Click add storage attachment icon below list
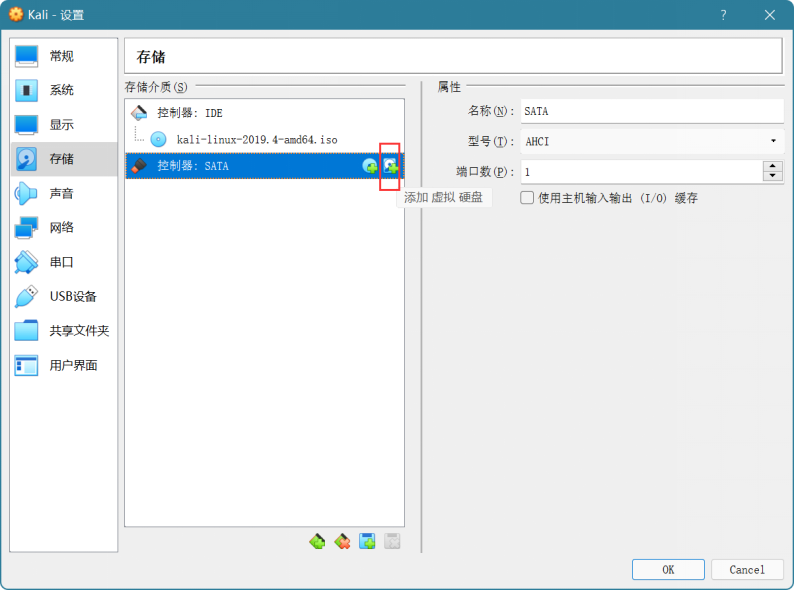Screen dimensions: 794x590 coord(367,541)
